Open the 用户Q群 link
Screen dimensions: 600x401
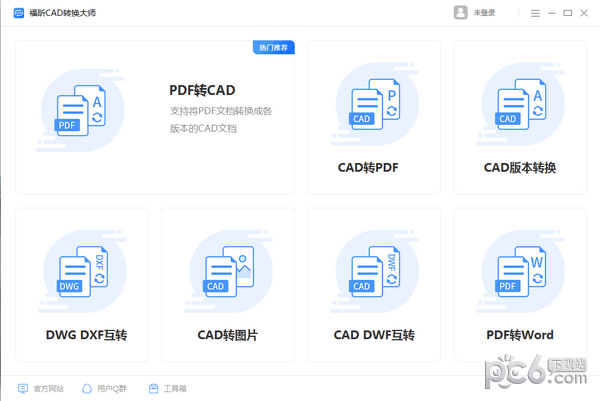coord(112,389)
